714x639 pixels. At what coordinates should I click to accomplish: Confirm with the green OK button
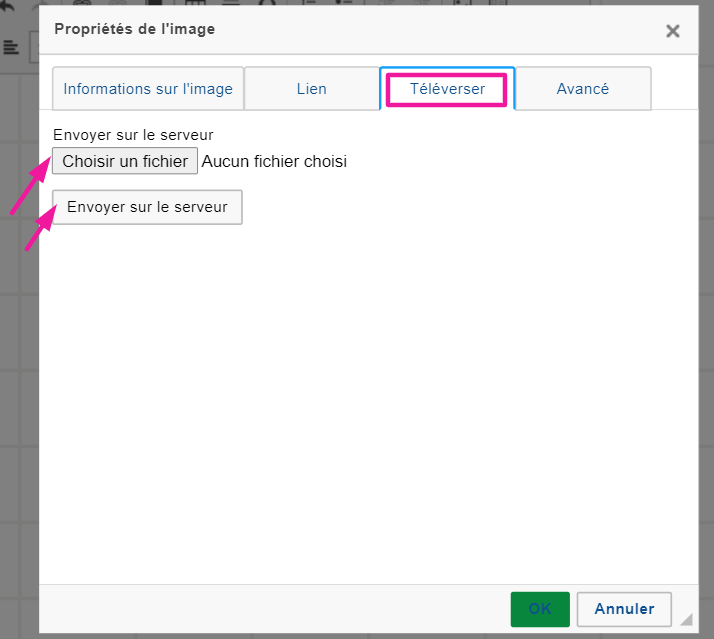540,609
